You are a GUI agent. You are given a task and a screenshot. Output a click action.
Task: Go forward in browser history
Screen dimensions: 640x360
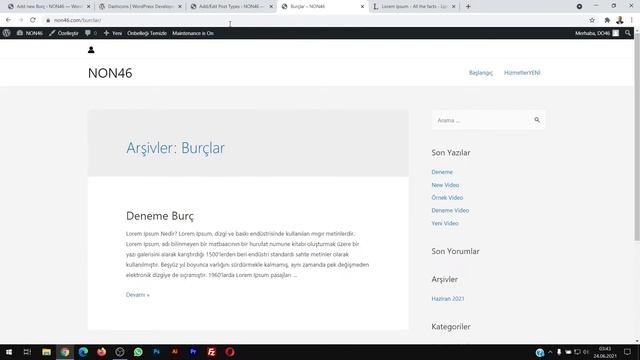click(x=21, y=20)
